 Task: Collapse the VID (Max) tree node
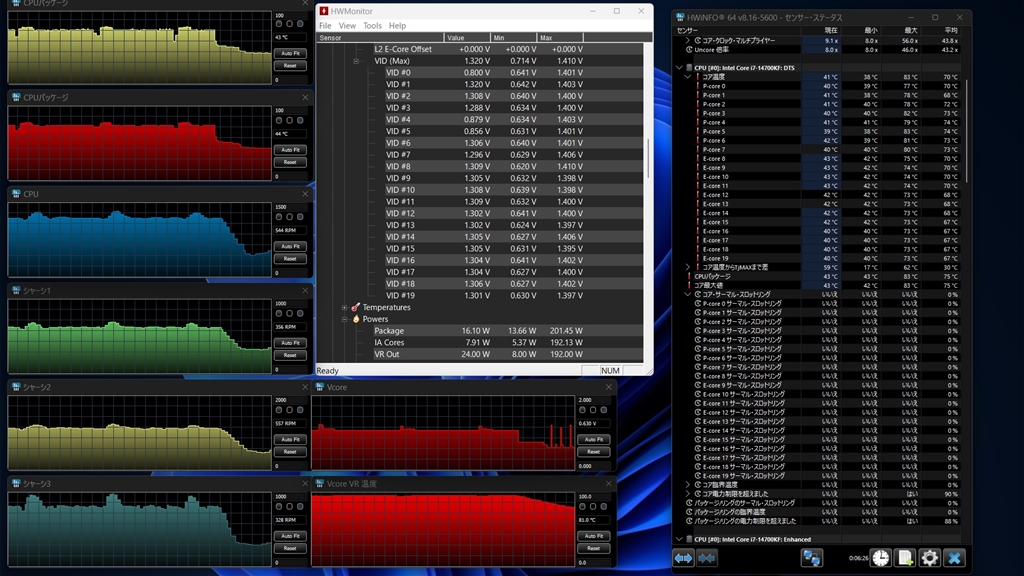[358, 60]
